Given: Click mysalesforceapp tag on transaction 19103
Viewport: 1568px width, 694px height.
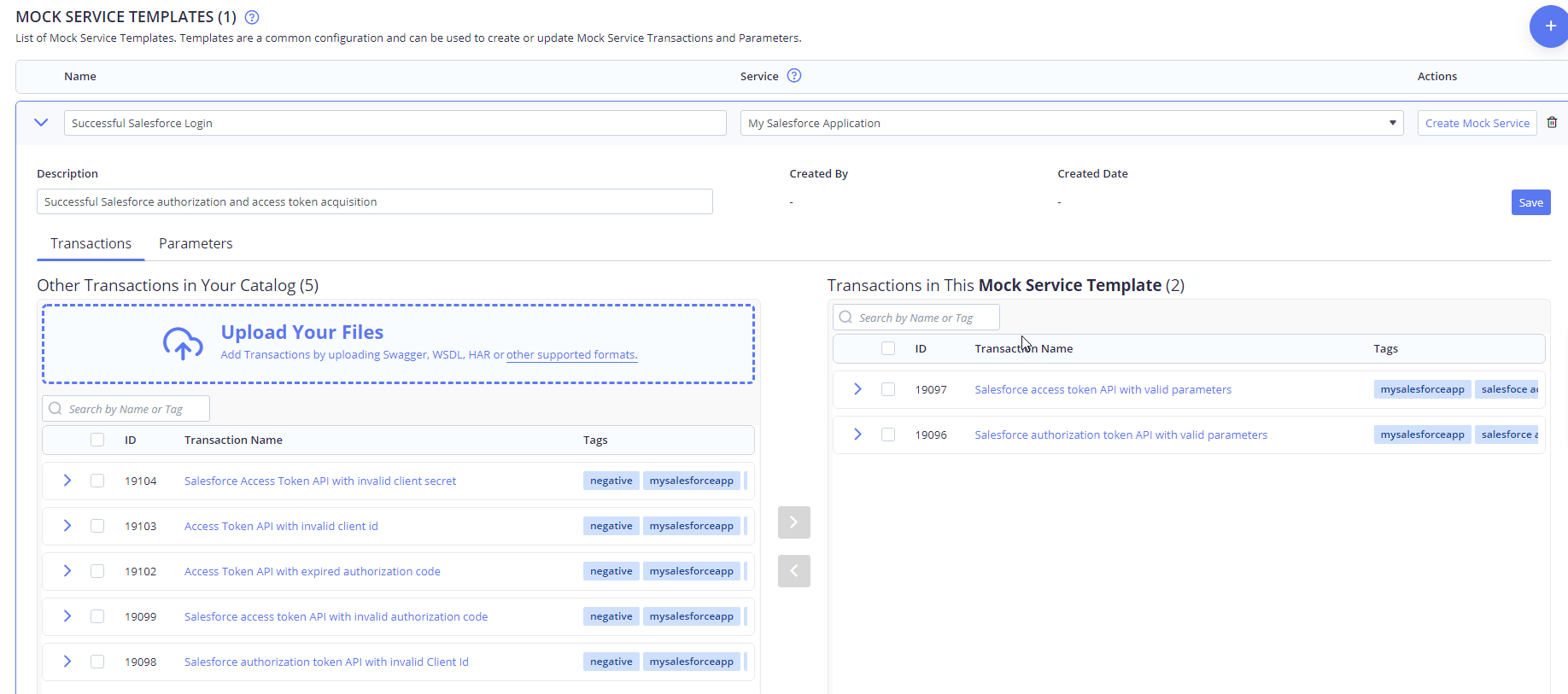Looking at the screenshot, I should pos(691,526).
